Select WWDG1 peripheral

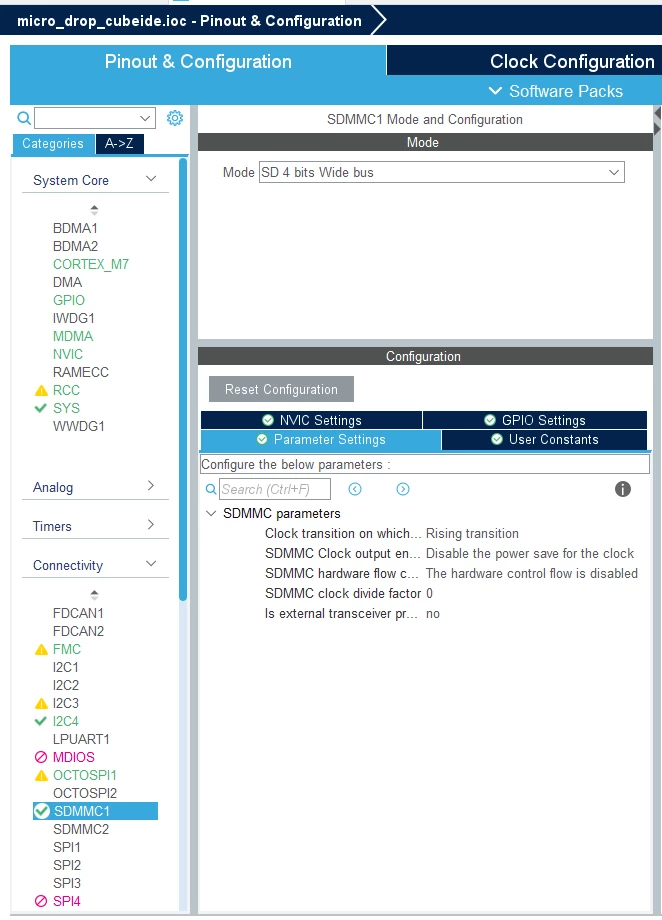click(x=79, y=426)
